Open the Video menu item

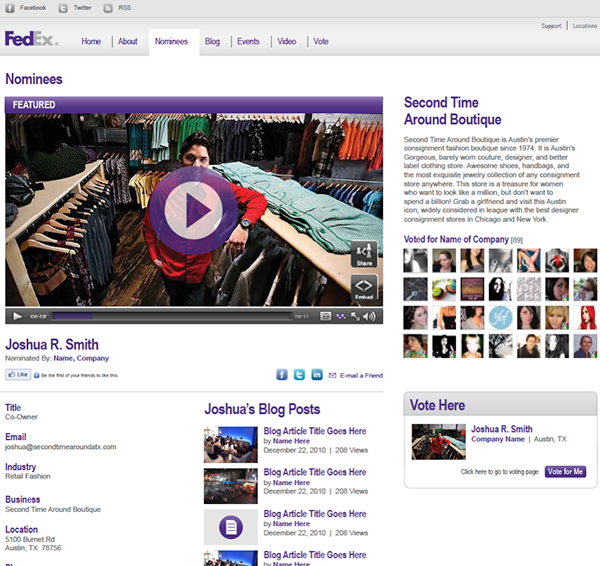coord(287,41)
